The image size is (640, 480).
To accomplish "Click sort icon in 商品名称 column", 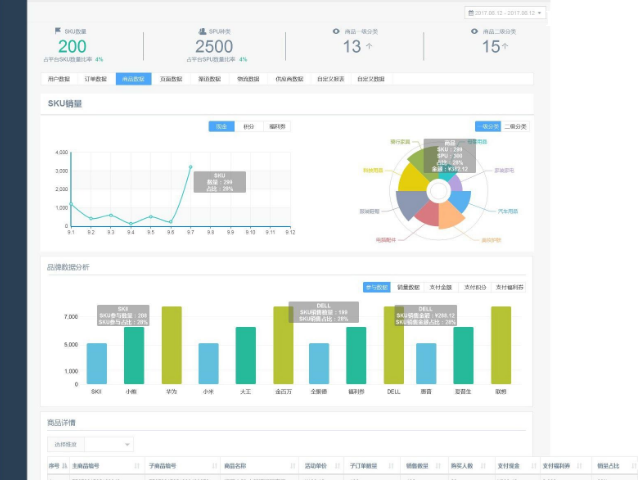I will (x=292, y=466).
